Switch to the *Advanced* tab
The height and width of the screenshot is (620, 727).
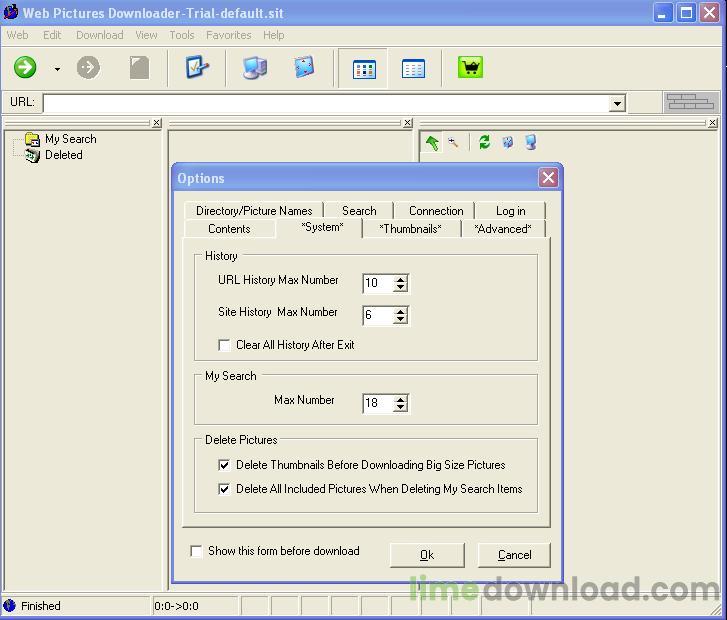tap(503, 229)
